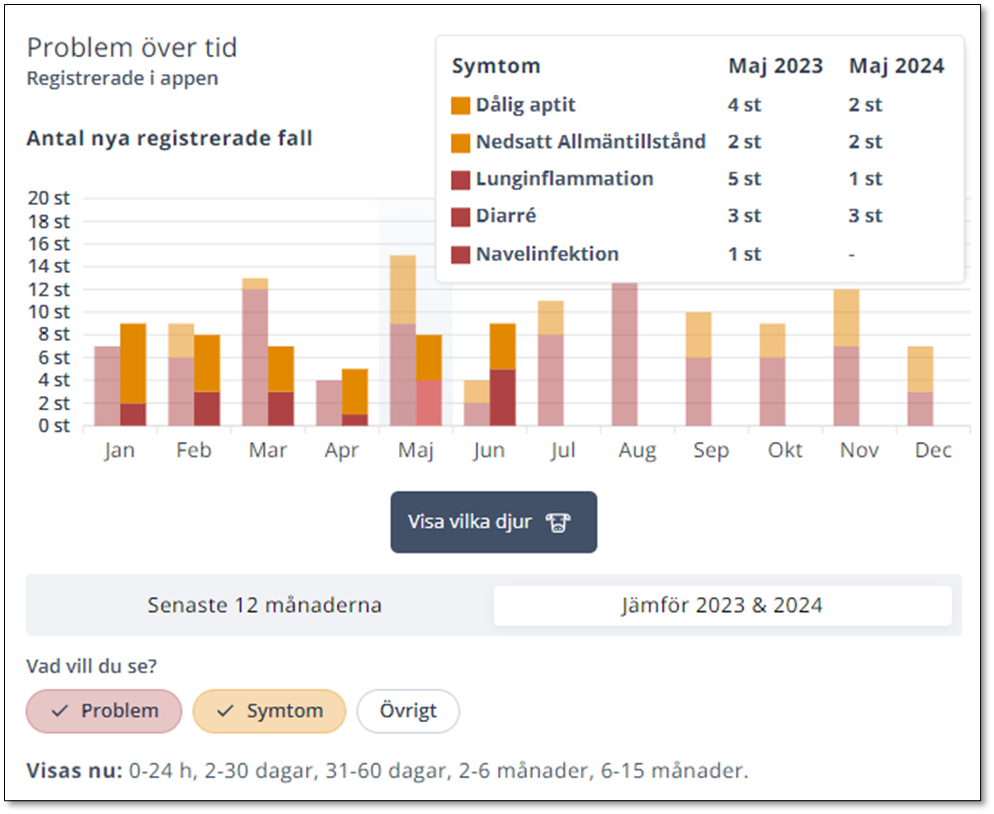Screen dimensions: 994x814
Task: Enable the Övrigt filter chip
Action: 408,711
